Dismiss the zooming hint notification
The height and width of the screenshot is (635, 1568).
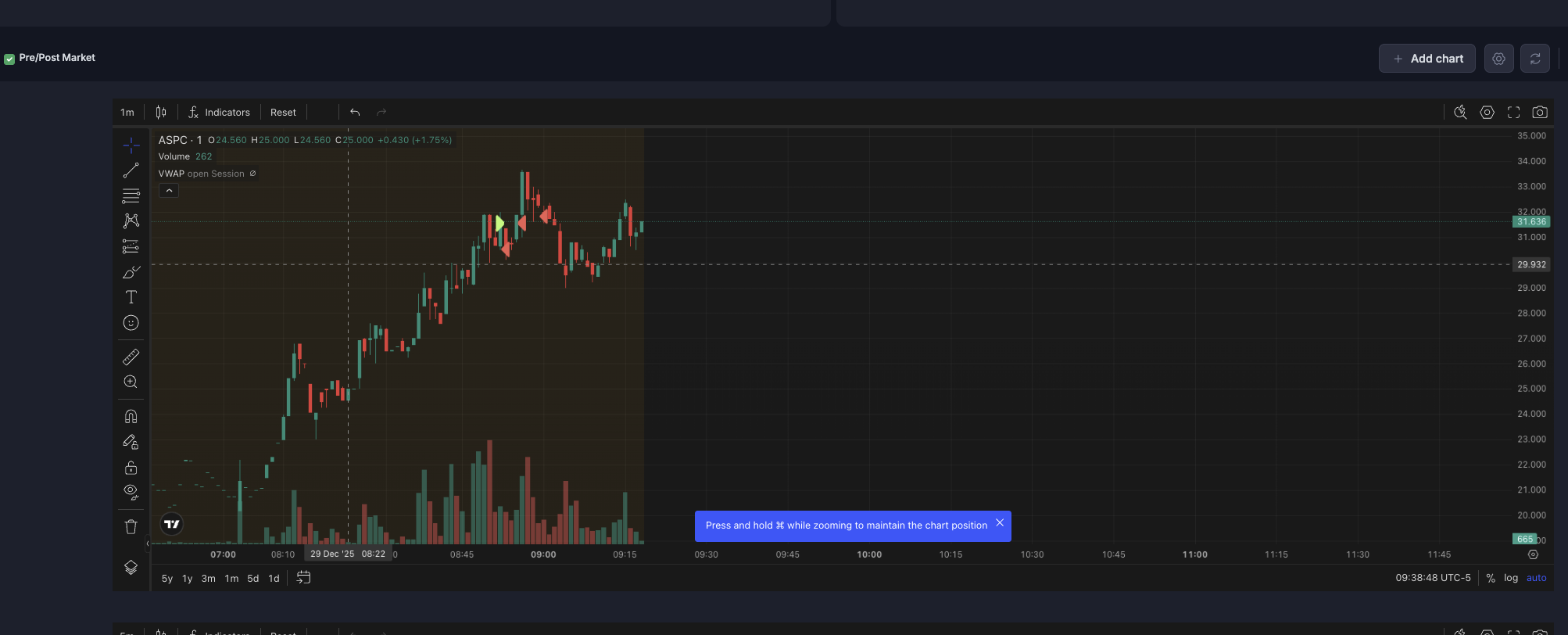point(999,523)
